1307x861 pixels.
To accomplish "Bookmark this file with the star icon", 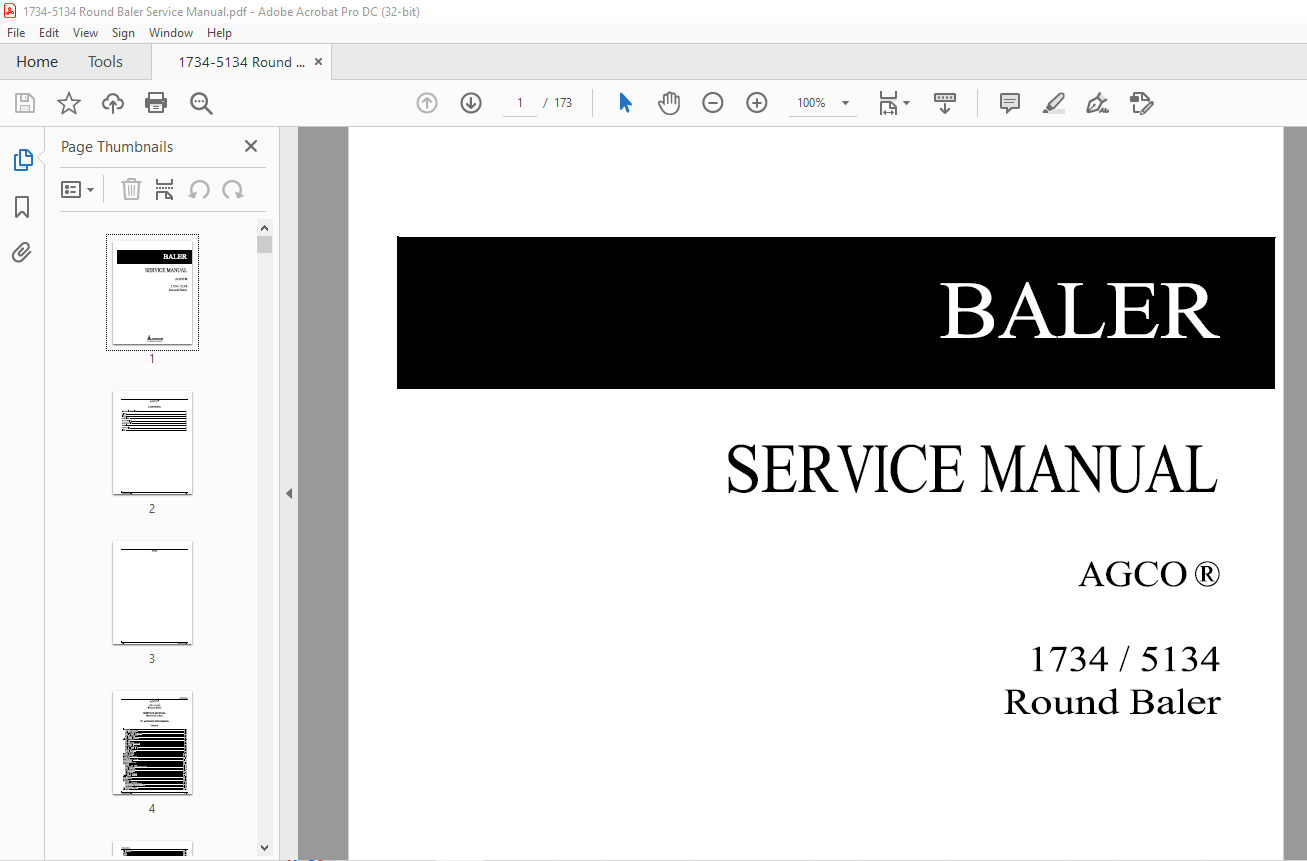I will coord(69,103).
